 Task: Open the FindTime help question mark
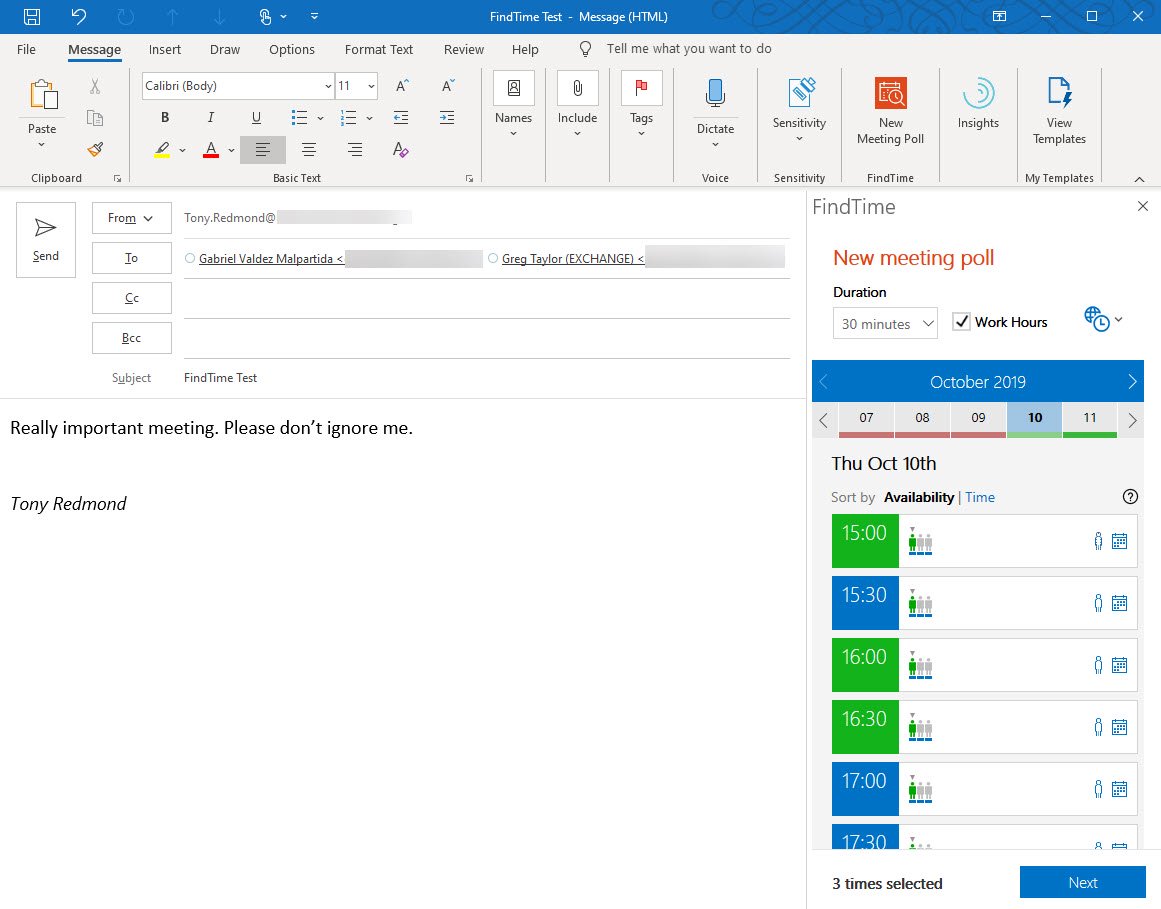pyautogui.click(x=1130, y=497)
